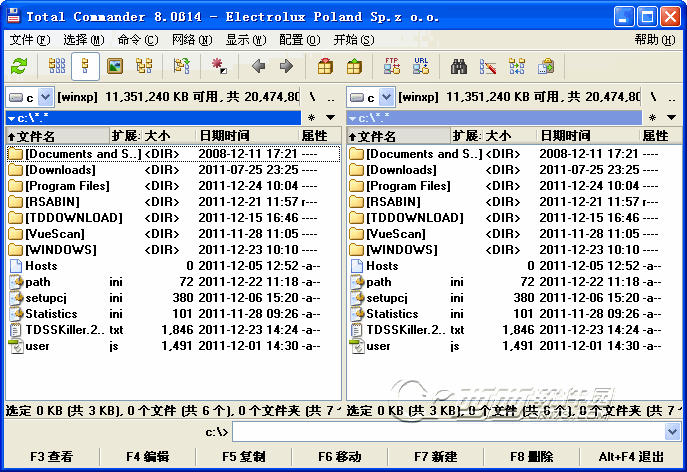This screenshot has width=687, height=472.
Task: Click the copy names to clipboard icon
Action: coord(546,66)
